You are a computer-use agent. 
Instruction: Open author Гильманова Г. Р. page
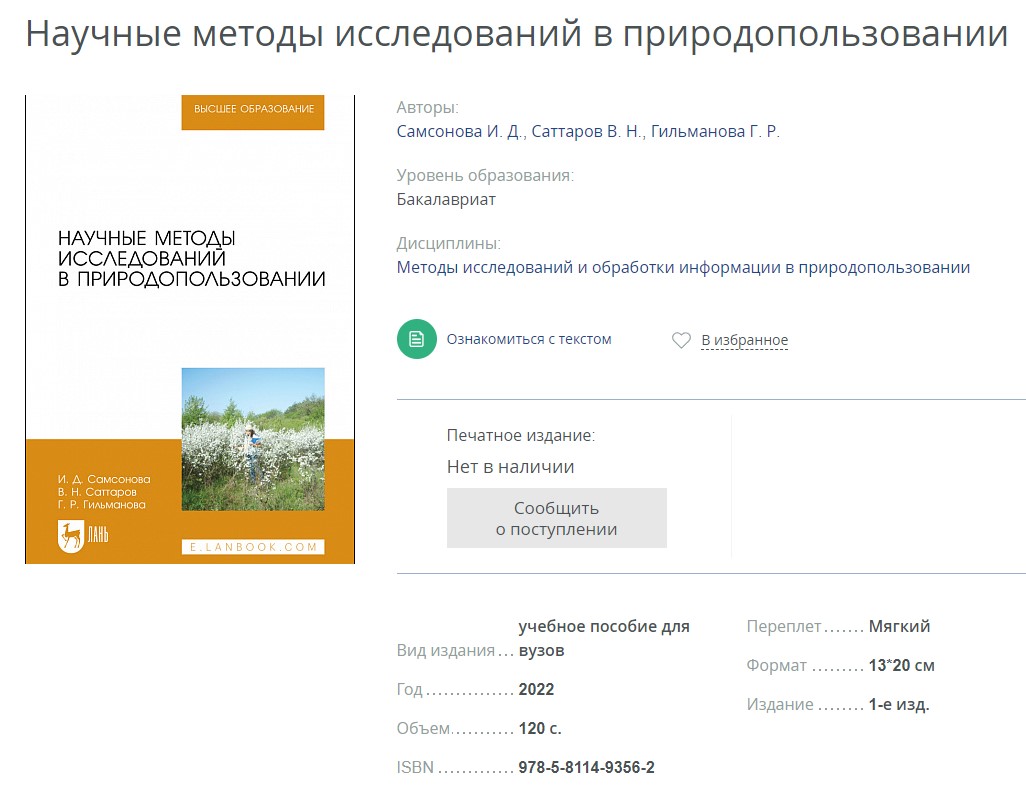coord(715,132)
